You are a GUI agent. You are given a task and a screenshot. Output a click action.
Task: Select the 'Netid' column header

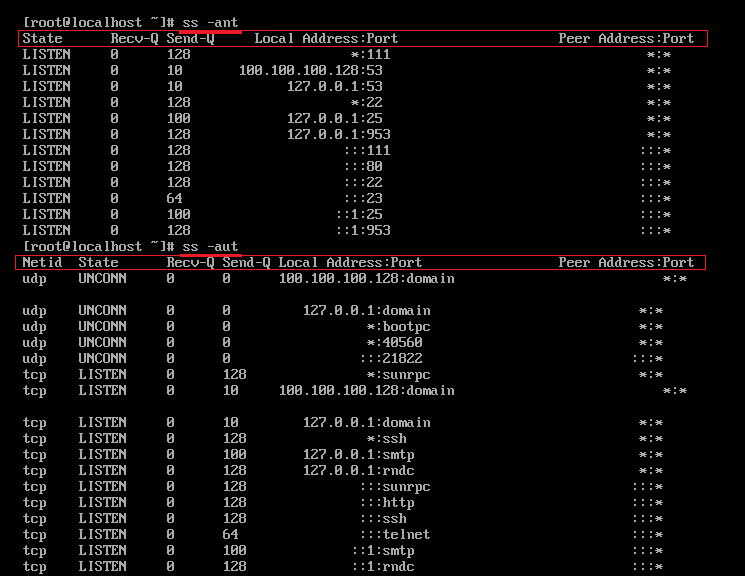pos(42,262)
